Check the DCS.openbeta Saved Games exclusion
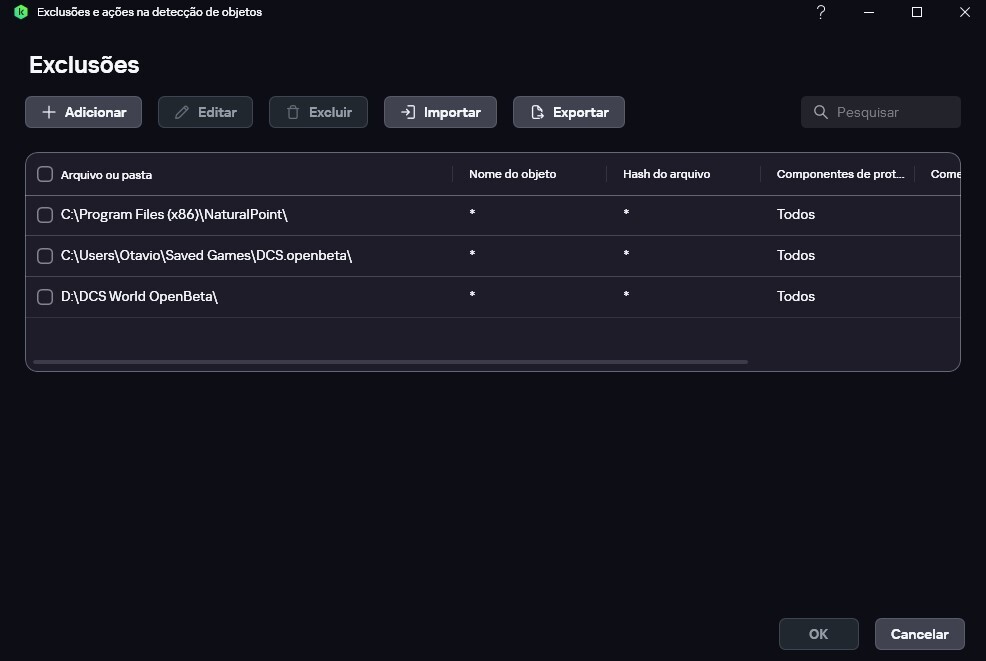 [x=45, y=255]
